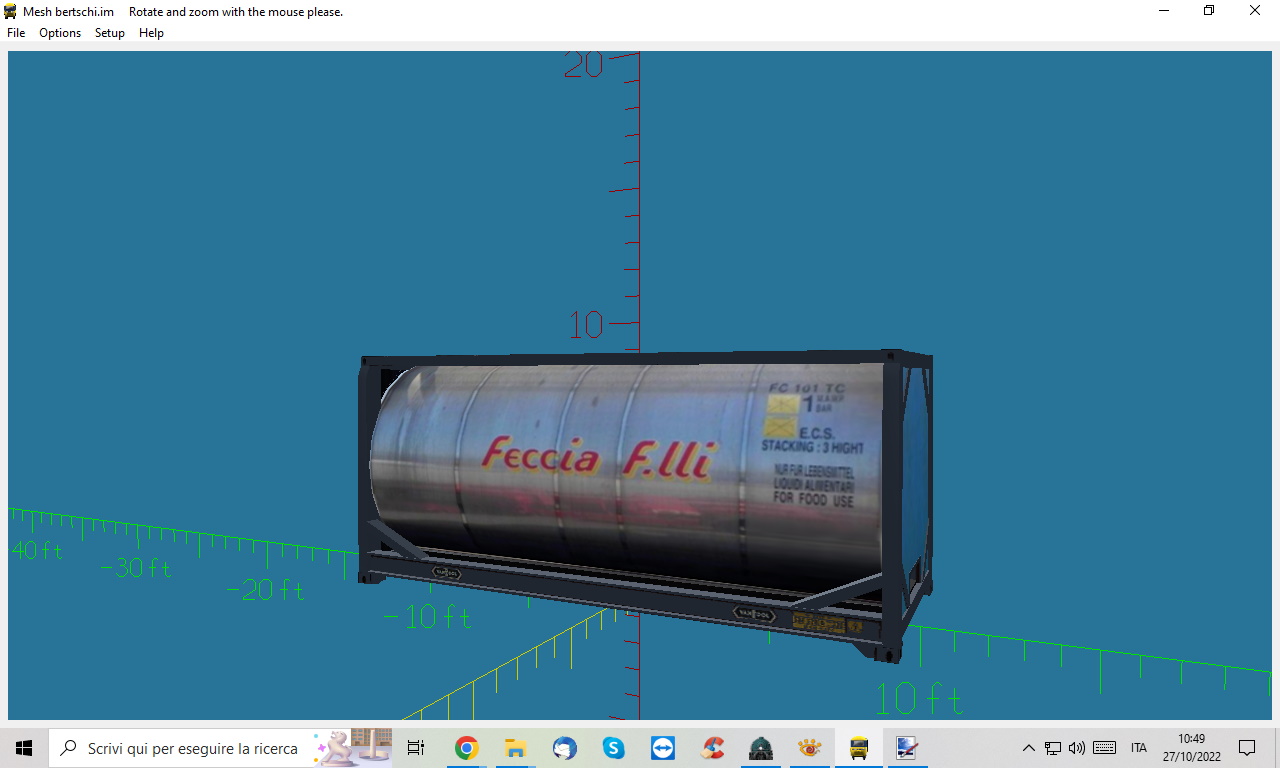Open the Options menu
Screen dimensions: 1280x768
point(60,33)
